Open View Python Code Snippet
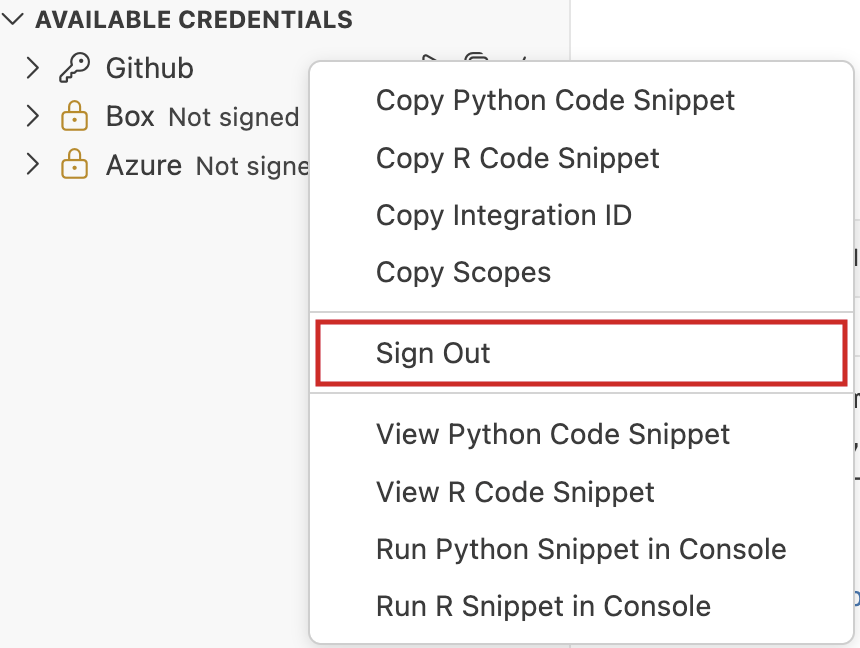 pos(552,434)
